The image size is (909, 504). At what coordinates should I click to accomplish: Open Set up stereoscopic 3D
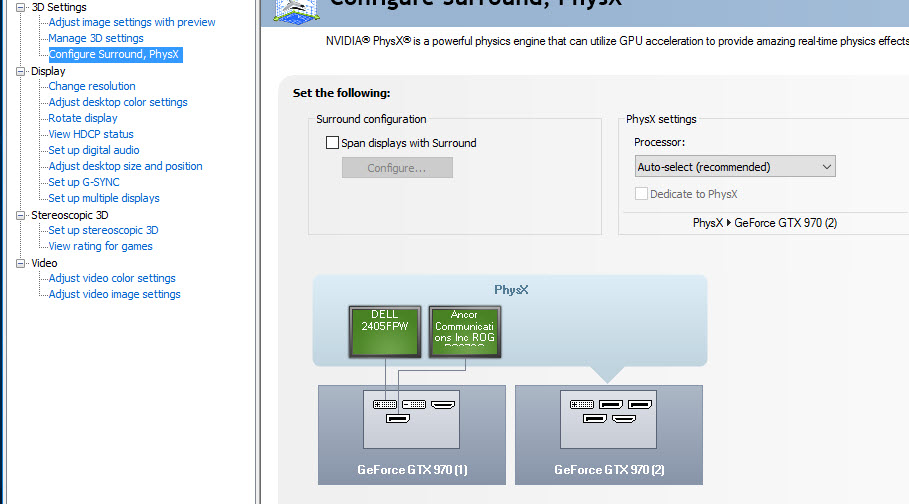click(x=103, y=230)
